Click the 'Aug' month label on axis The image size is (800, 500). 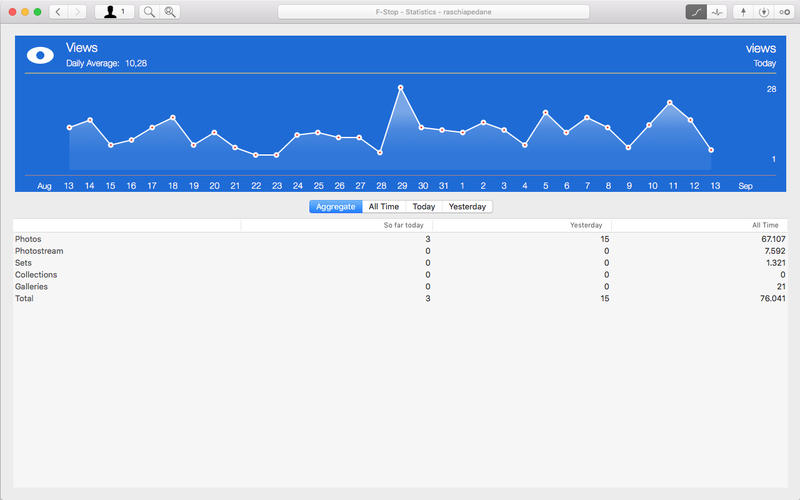click(x=44, y=186)
